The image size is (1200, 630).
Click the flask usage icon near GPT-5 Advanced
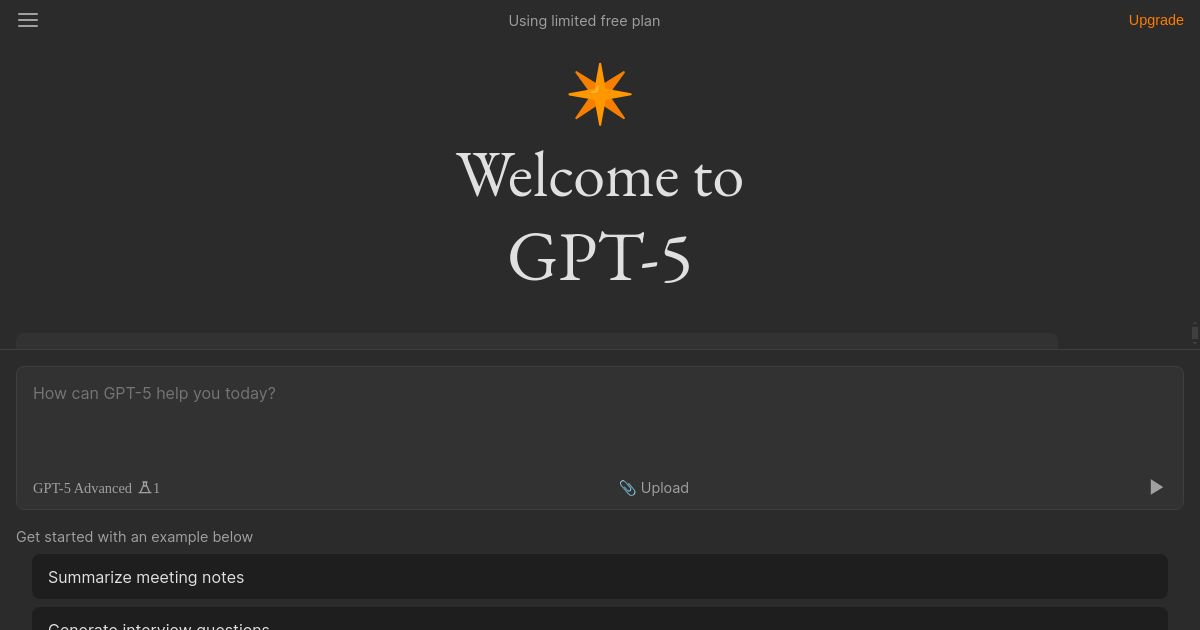(144, 487)
